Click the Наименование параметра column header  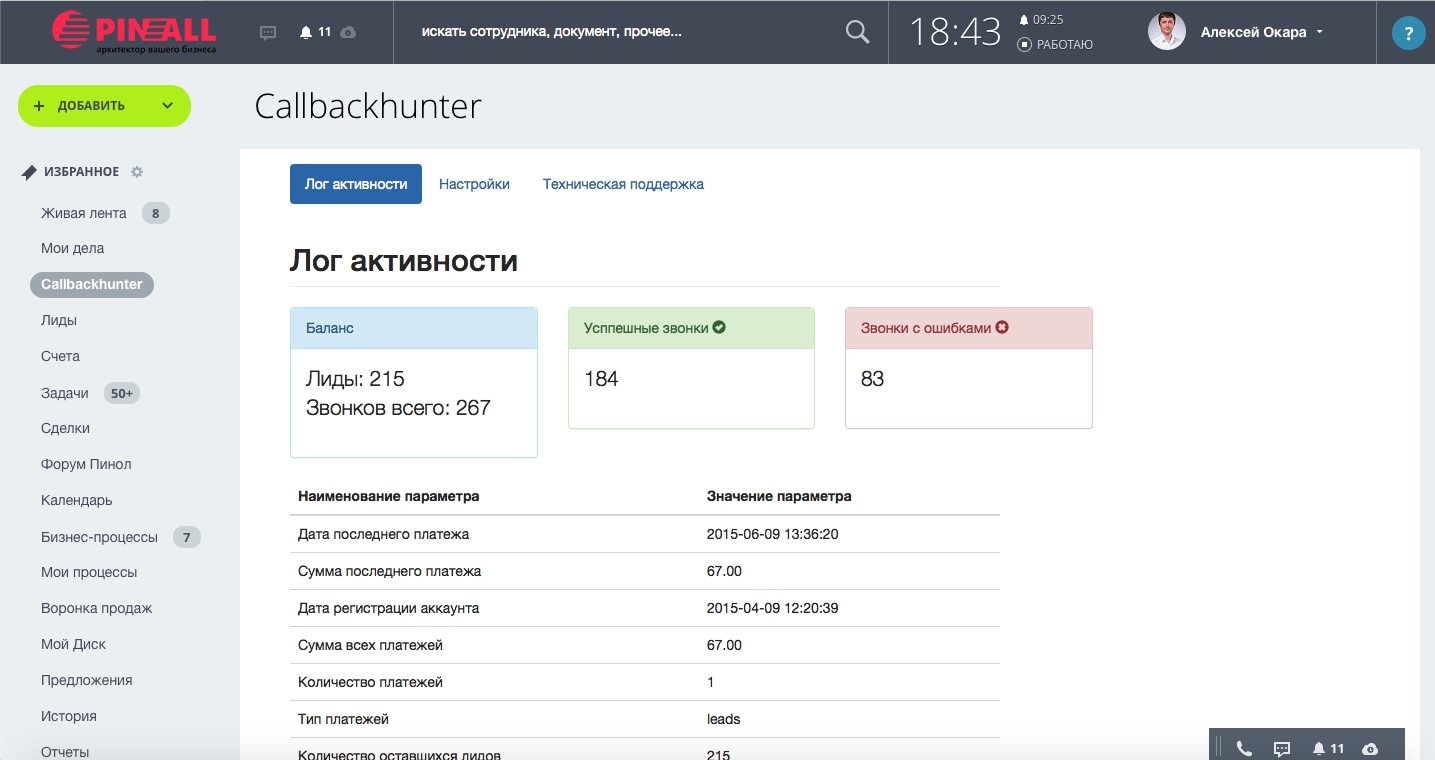[x=388, y=496]
